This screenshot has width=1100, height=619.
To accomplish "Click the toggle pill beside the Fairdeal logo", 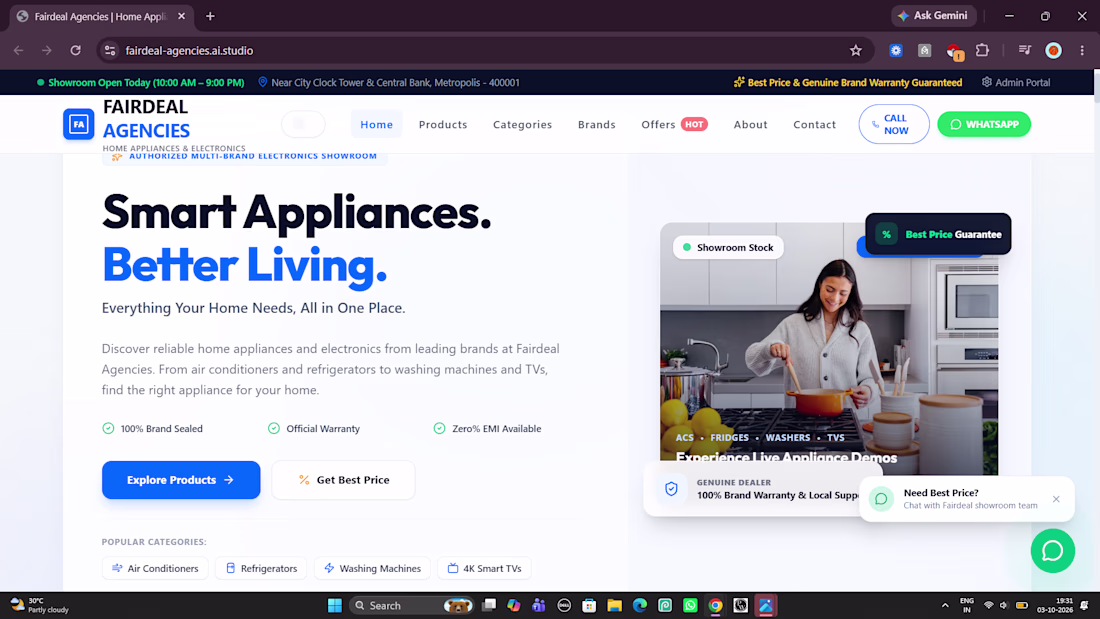I will pos(303,124).
